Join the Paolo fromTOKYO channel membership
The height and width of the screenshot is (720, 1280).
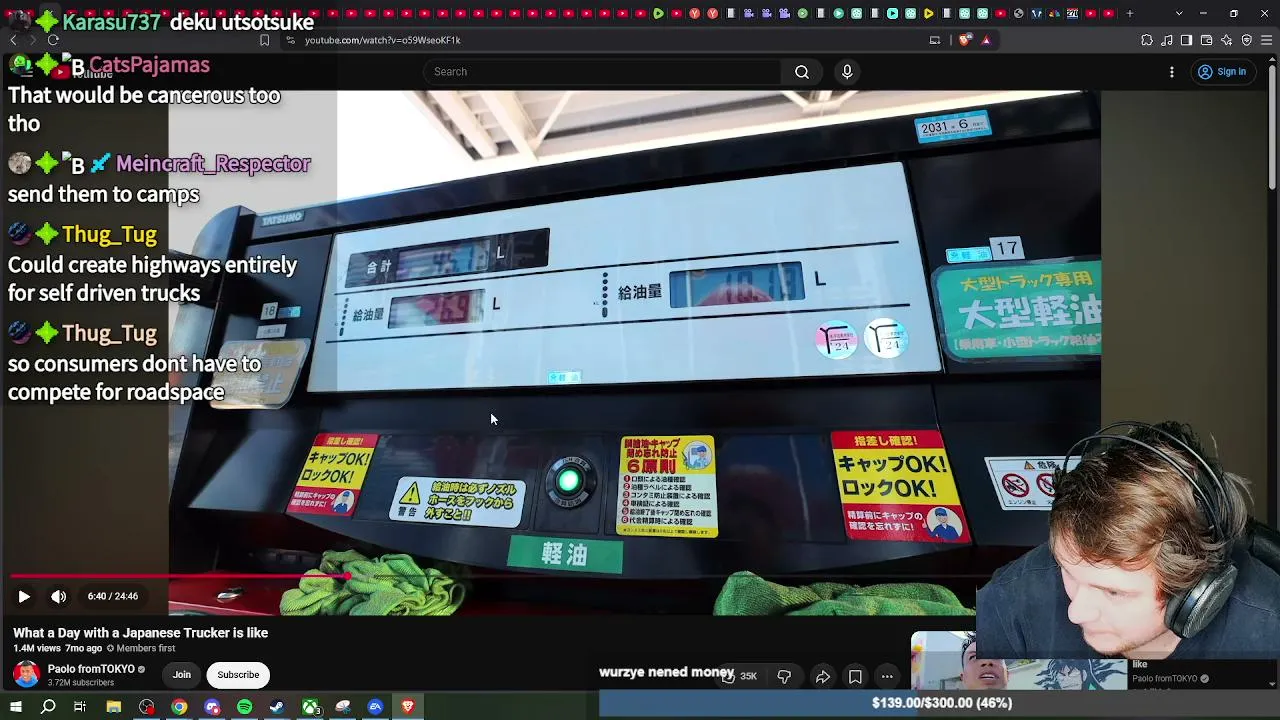click(x=182, y=675)
